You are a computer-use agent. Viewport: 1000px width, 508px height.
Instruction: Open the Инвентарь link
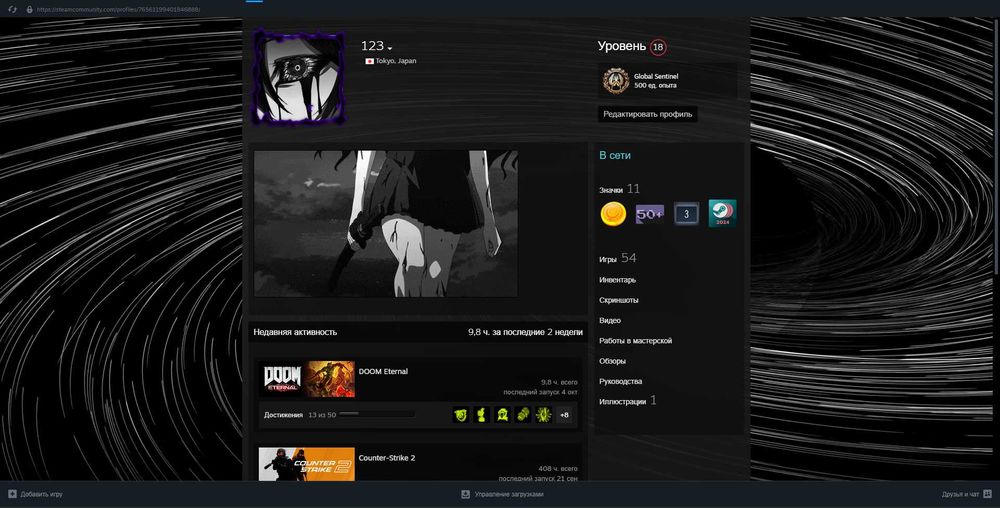617,280
